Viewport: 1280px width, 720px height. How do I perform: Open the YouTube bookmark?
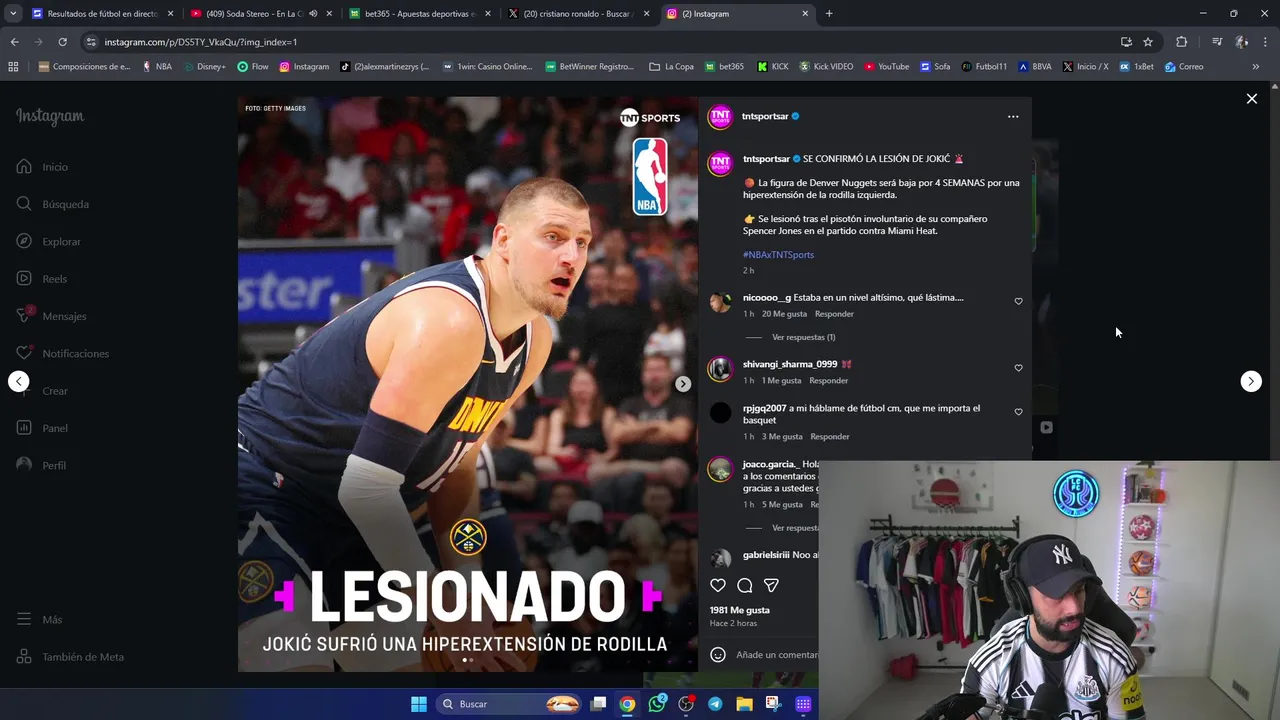(886, 67)
